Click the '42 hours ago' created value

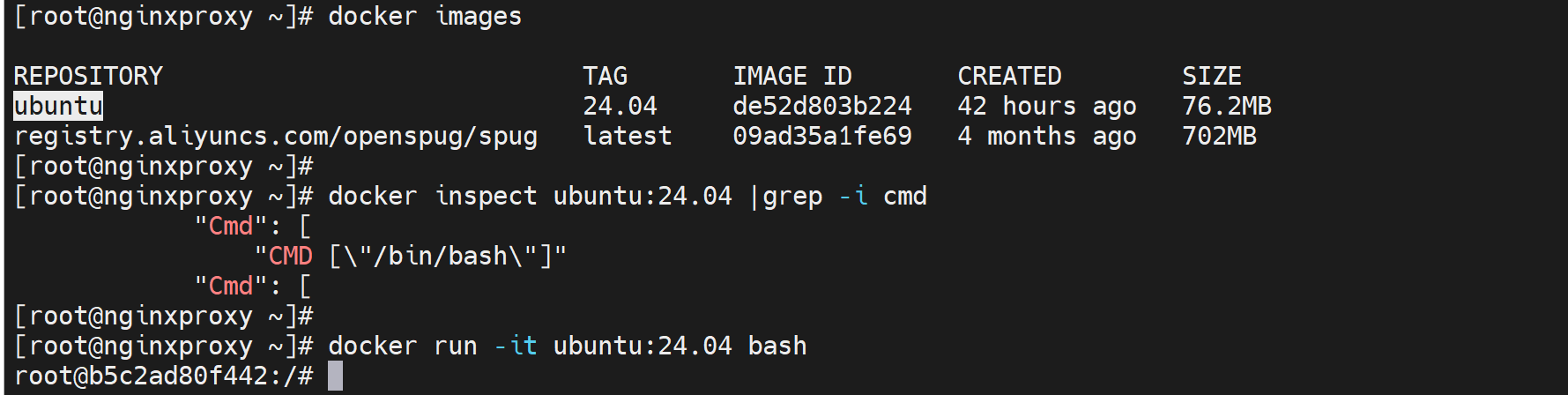click(x=1046, y=107)
